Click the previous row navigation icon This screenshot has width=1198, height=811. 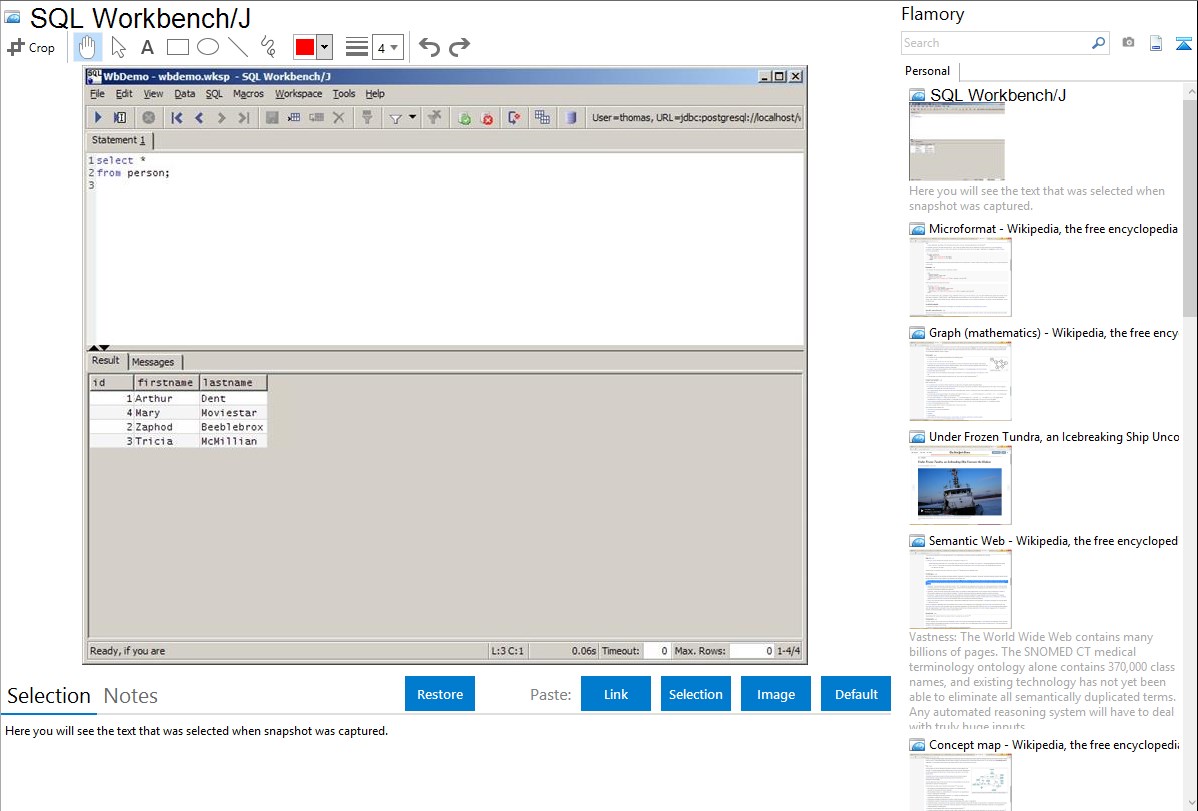click(x=199, y=118)
